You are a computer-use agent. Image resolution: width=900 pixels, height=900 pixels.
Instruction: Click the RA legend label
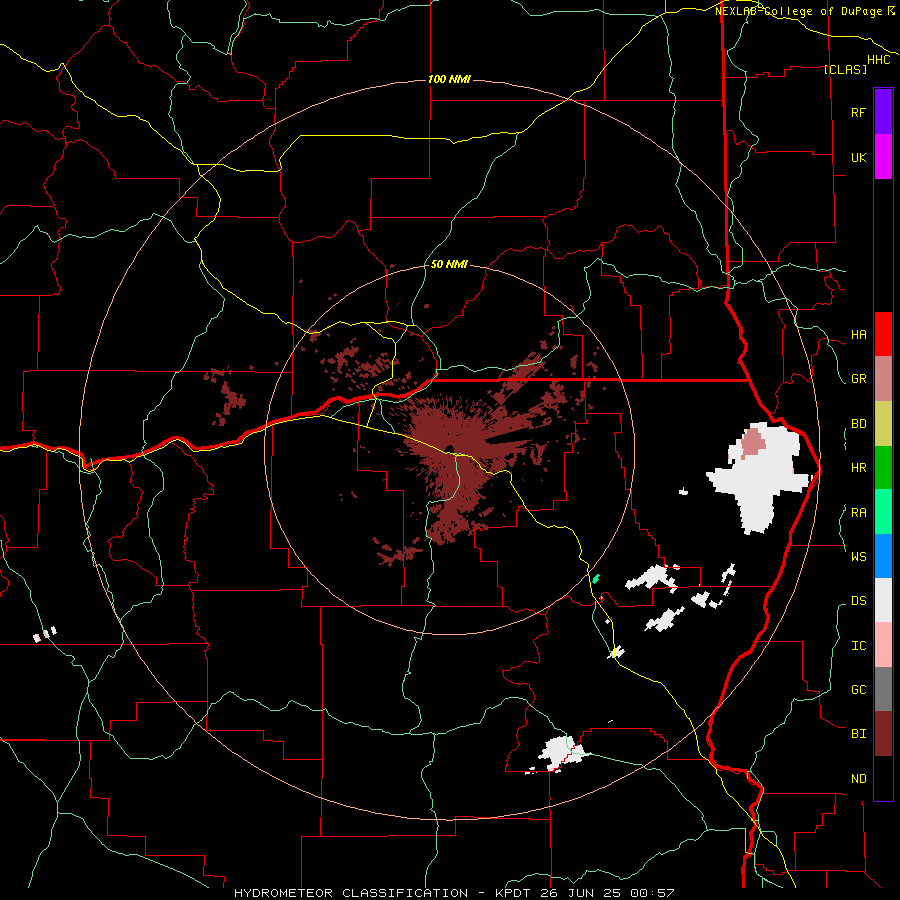point(858,513)
